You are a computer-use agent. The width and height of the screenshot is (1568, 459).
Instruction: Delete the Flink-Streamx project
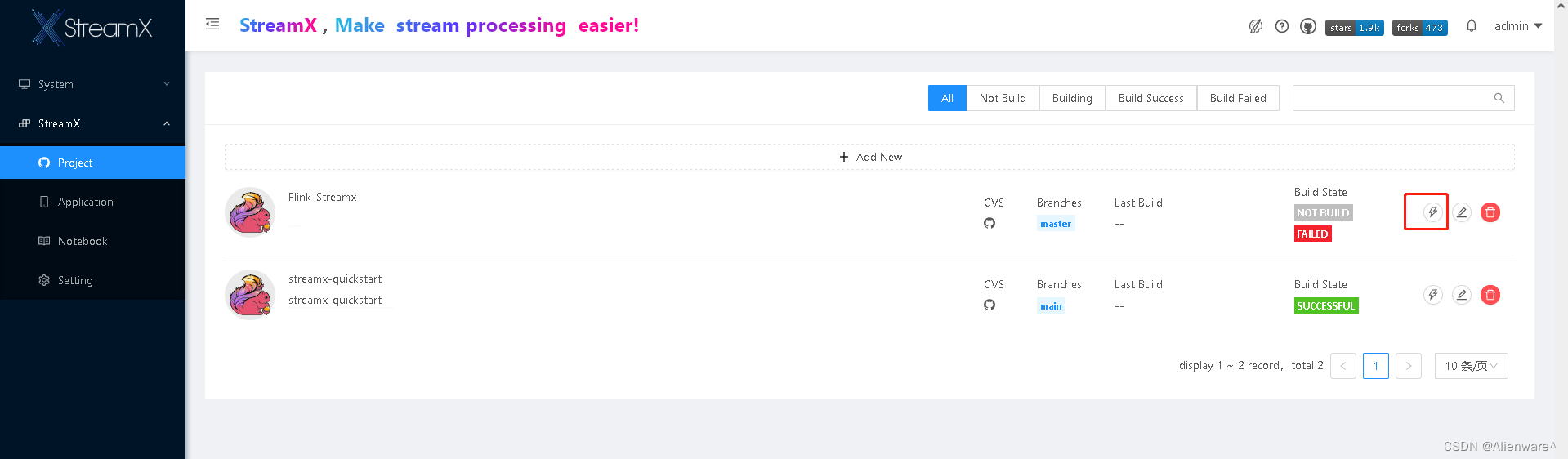tap(1490, 212)
